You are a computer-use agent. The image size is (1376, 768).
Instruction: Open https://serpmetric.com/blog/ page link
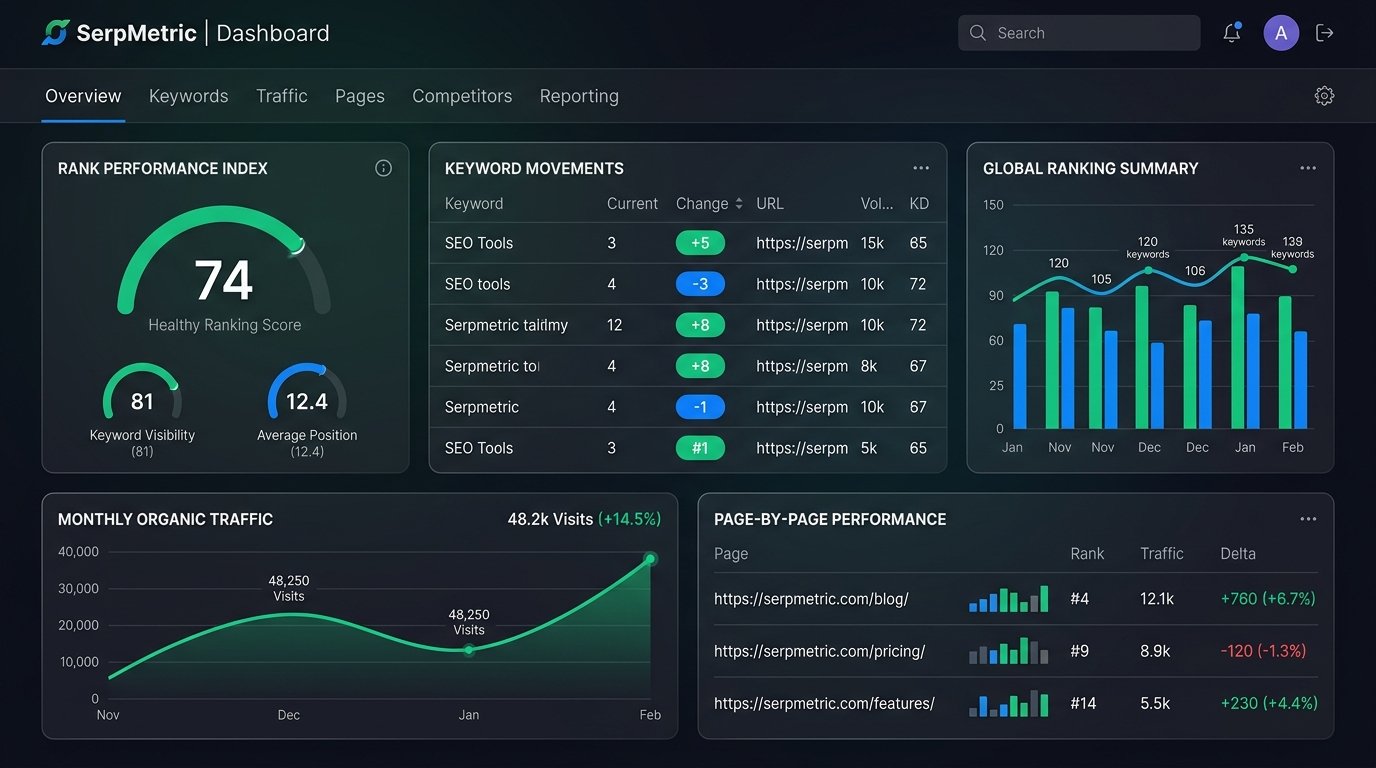pyautogui.click(x=811, y=599)
